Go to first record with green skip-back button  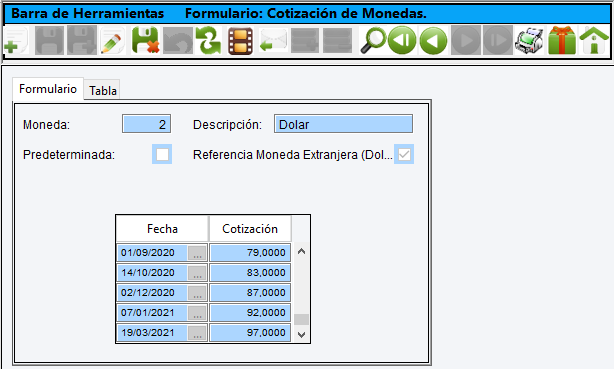(x=402, y=40)
